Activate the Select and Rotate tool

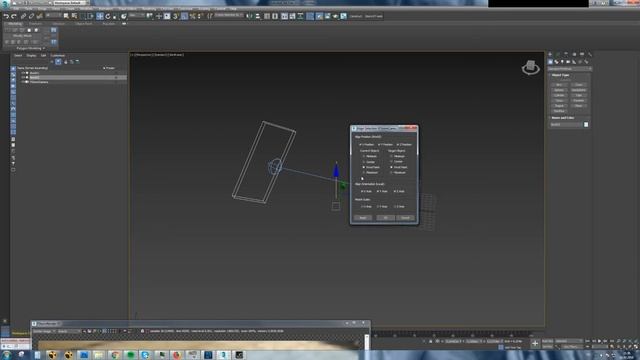(x=108, y=16)
